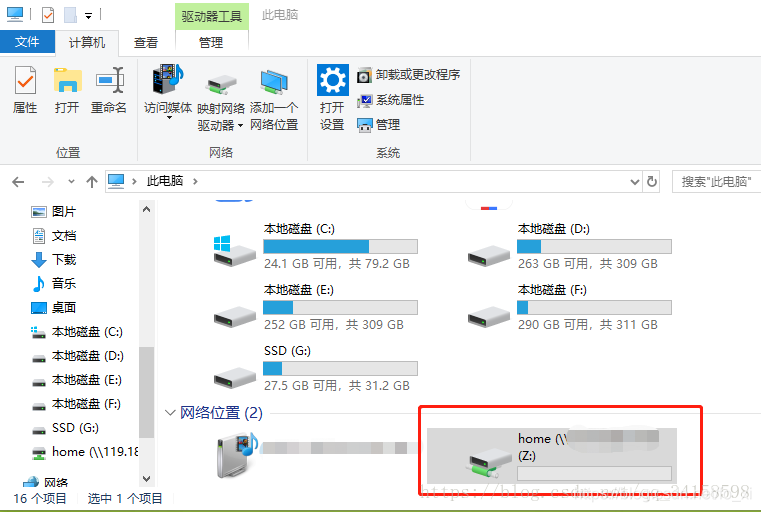Click the 本地磁盘 (D:) capacity bar

point(594,247)
